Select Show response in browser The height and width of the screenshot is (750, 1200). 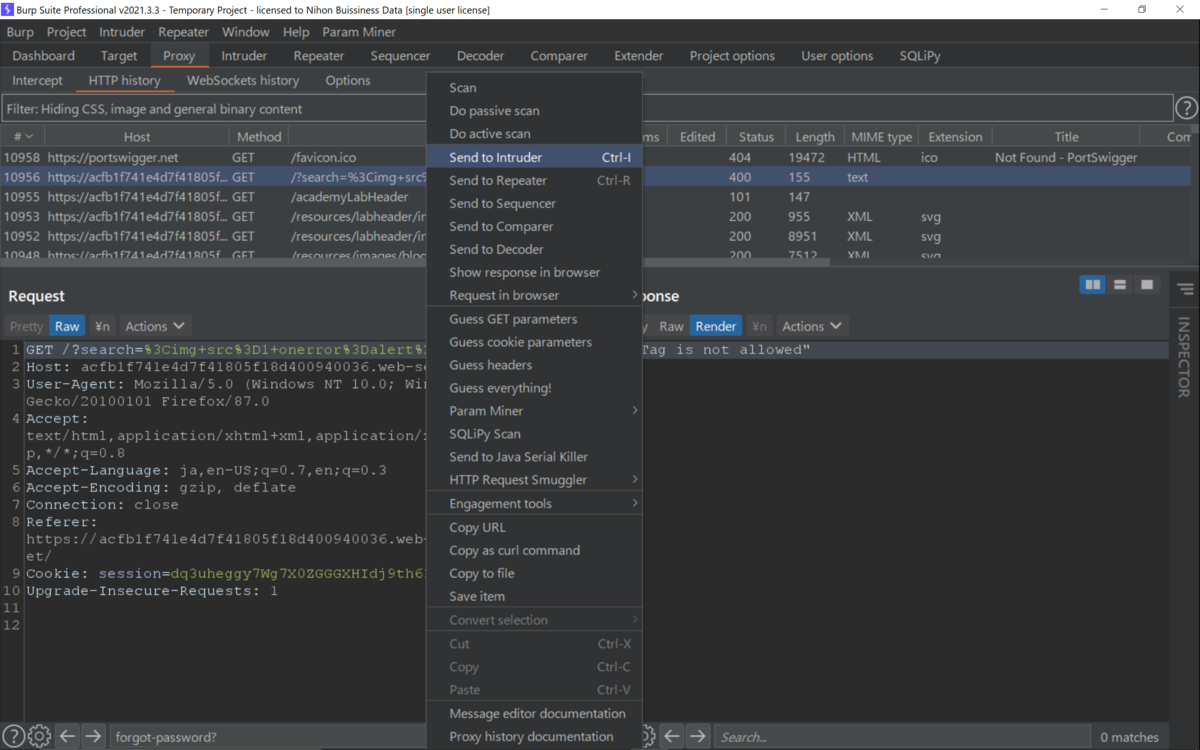pos(534,272)
